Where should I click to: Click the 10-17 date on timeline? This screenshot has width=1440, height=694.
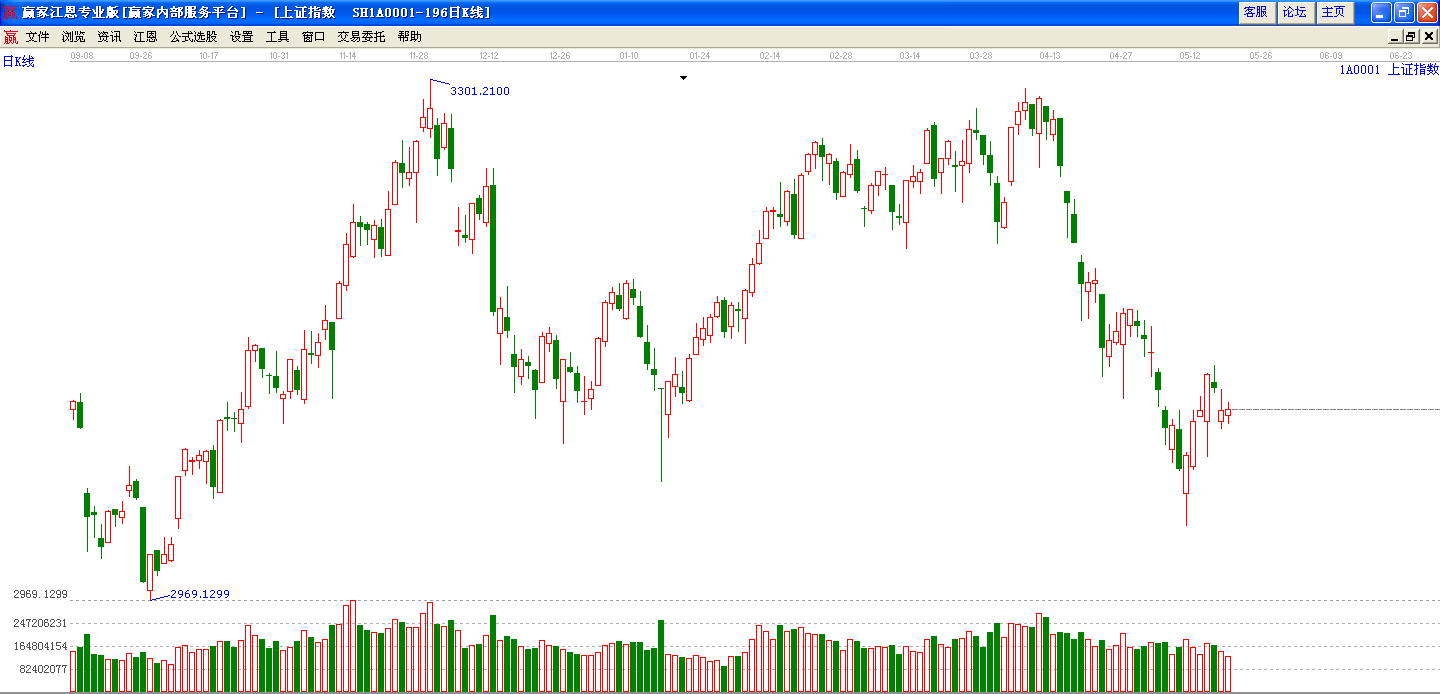tap(209, 56)
